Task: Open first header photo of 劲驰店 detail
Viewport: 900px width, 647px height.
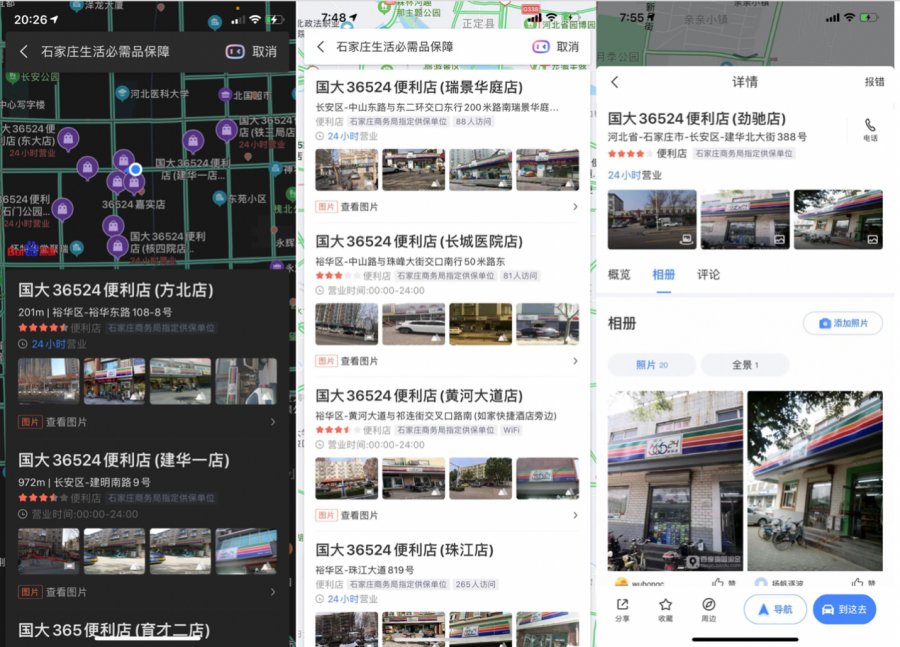Action: point(652,219)
